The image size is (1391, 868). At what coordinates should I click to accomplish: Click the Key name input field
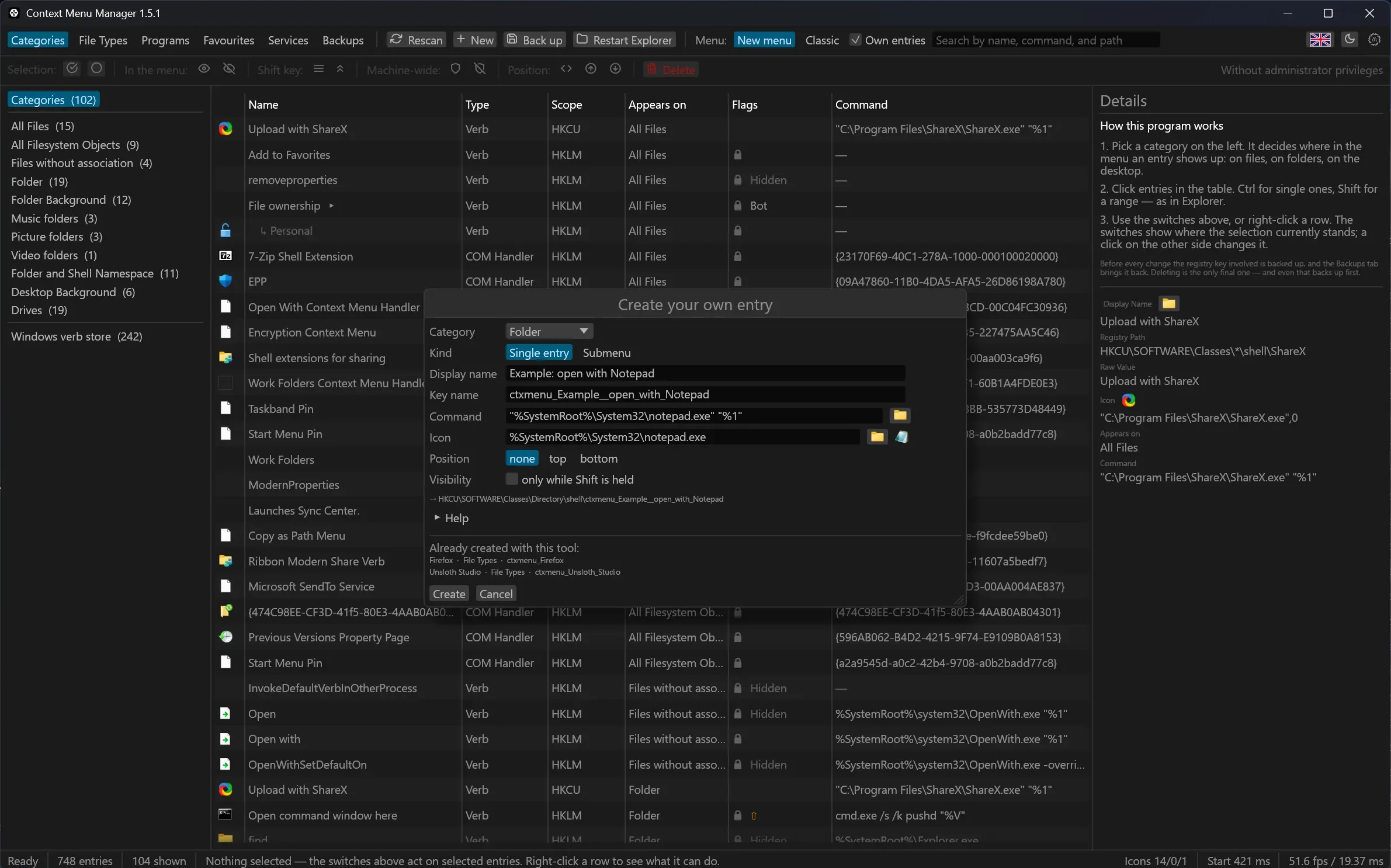(x=705, y=394)
